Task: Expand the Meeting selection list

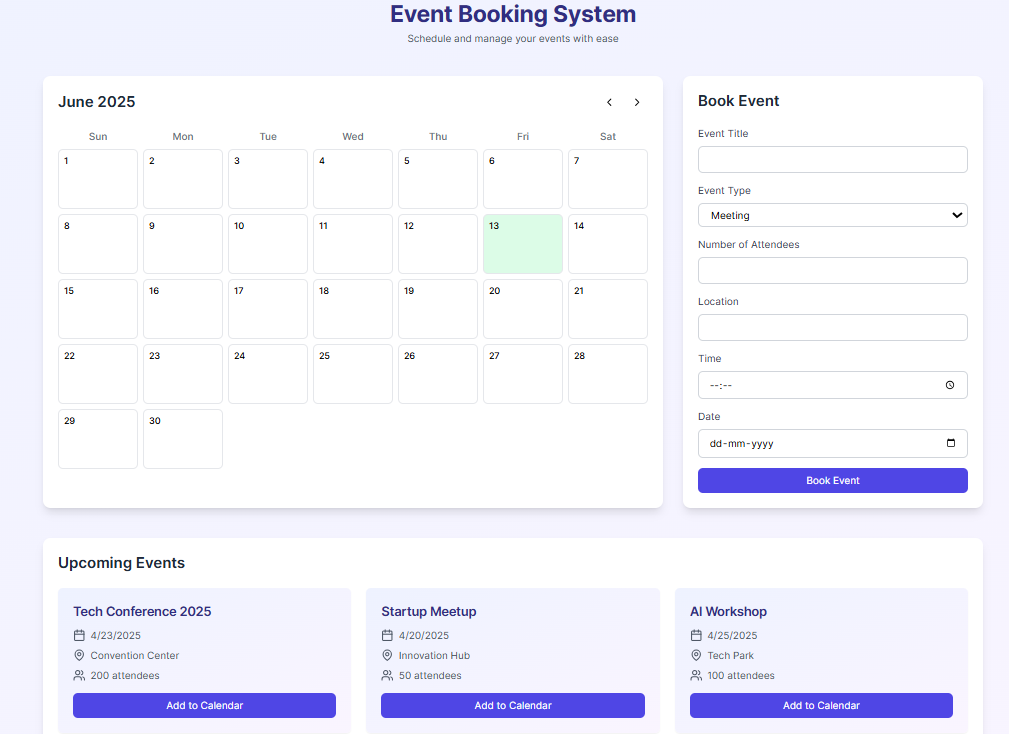Action: pyautogui.click(x=832, y=215)
